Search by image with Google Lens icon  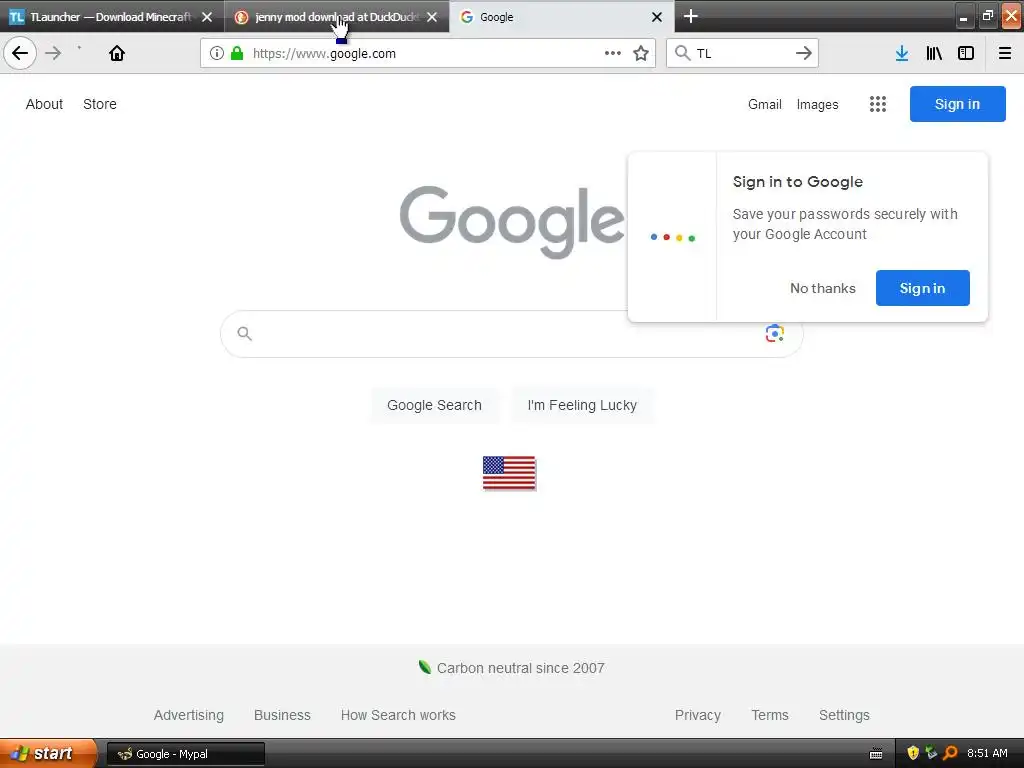(775, 333)
